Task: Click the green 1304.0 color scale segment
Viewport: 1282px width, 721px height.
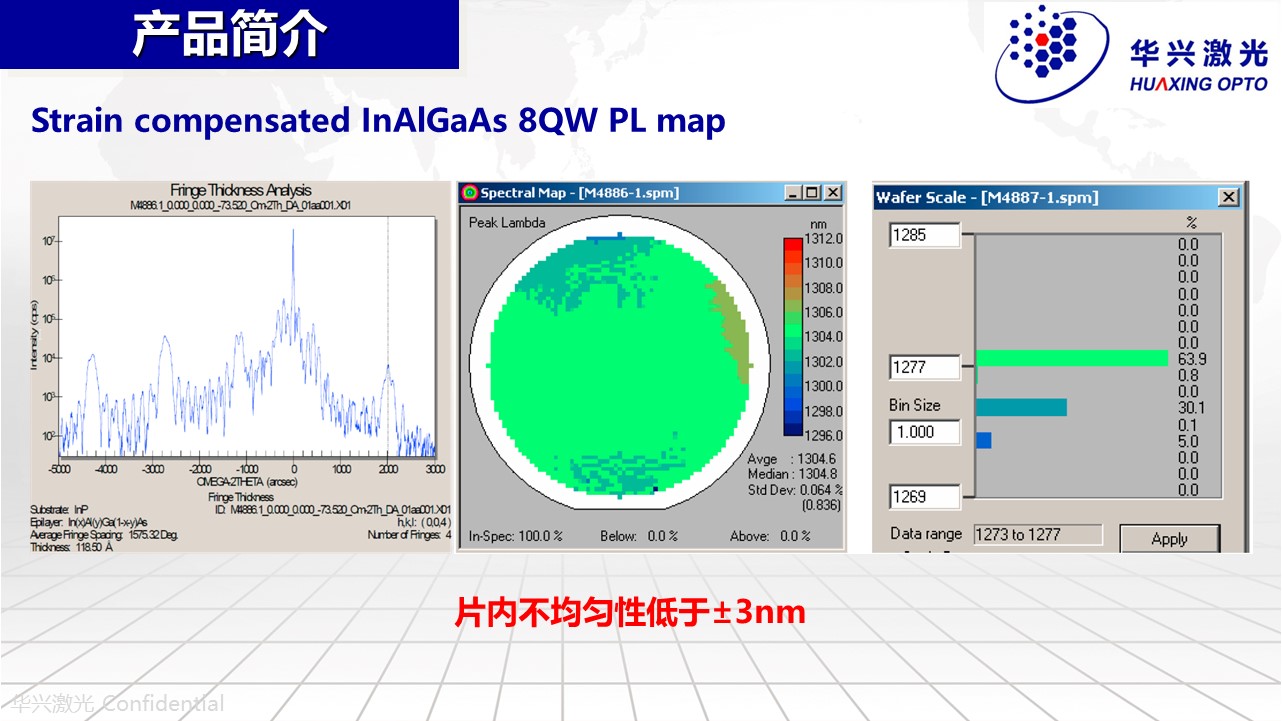Action: coord(792,331)
